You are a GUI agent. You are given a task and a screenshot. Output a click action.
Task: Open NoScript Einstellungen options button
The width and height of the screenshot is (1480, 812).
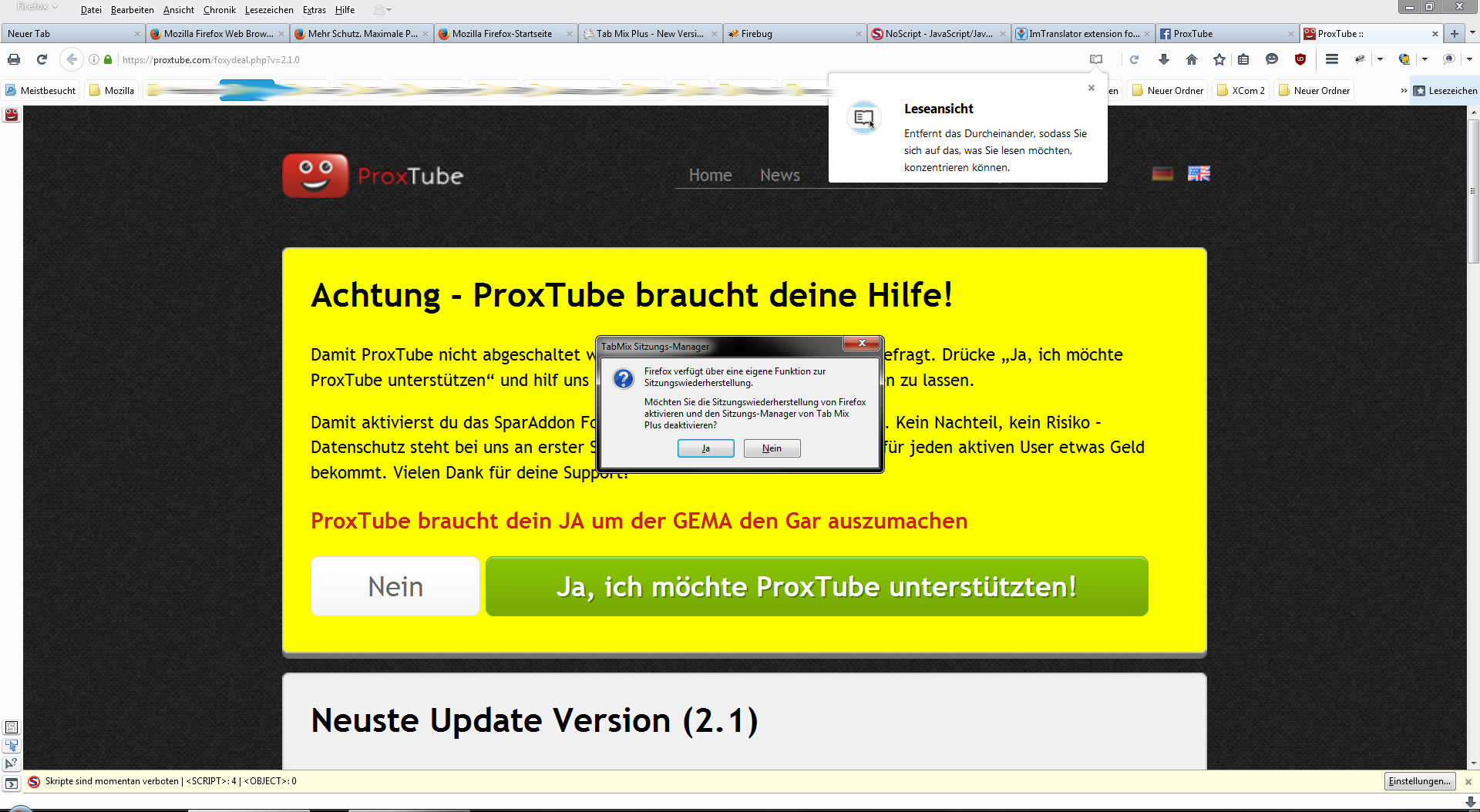tap(1420, 781)
